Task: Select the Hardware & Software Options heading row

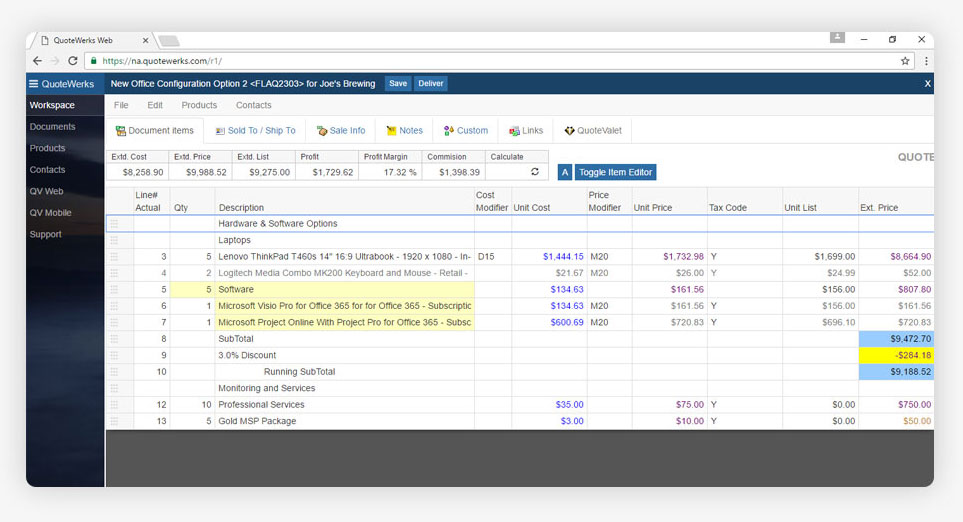Action: (x=520, y=224)
